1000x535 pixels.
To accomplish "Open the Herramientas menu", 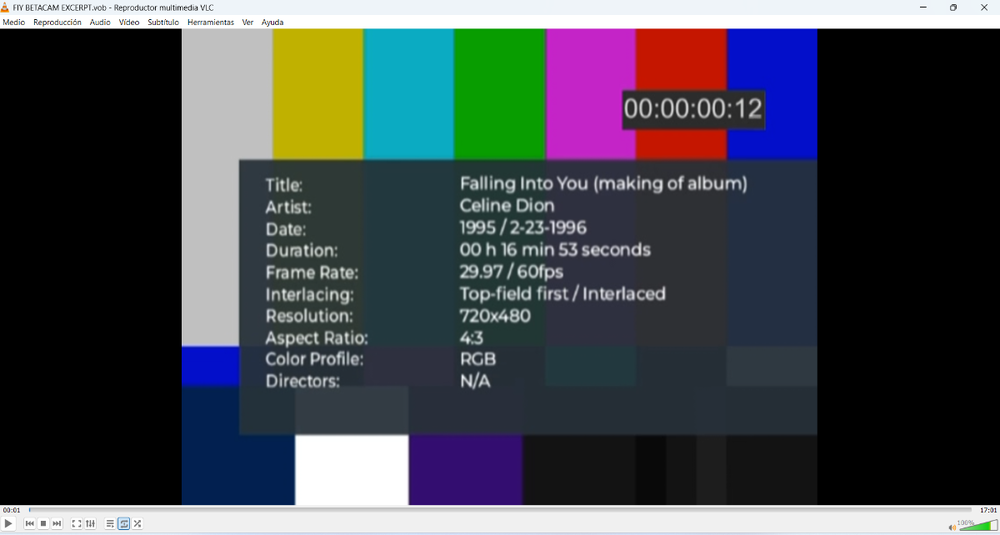I will (210, 22).
